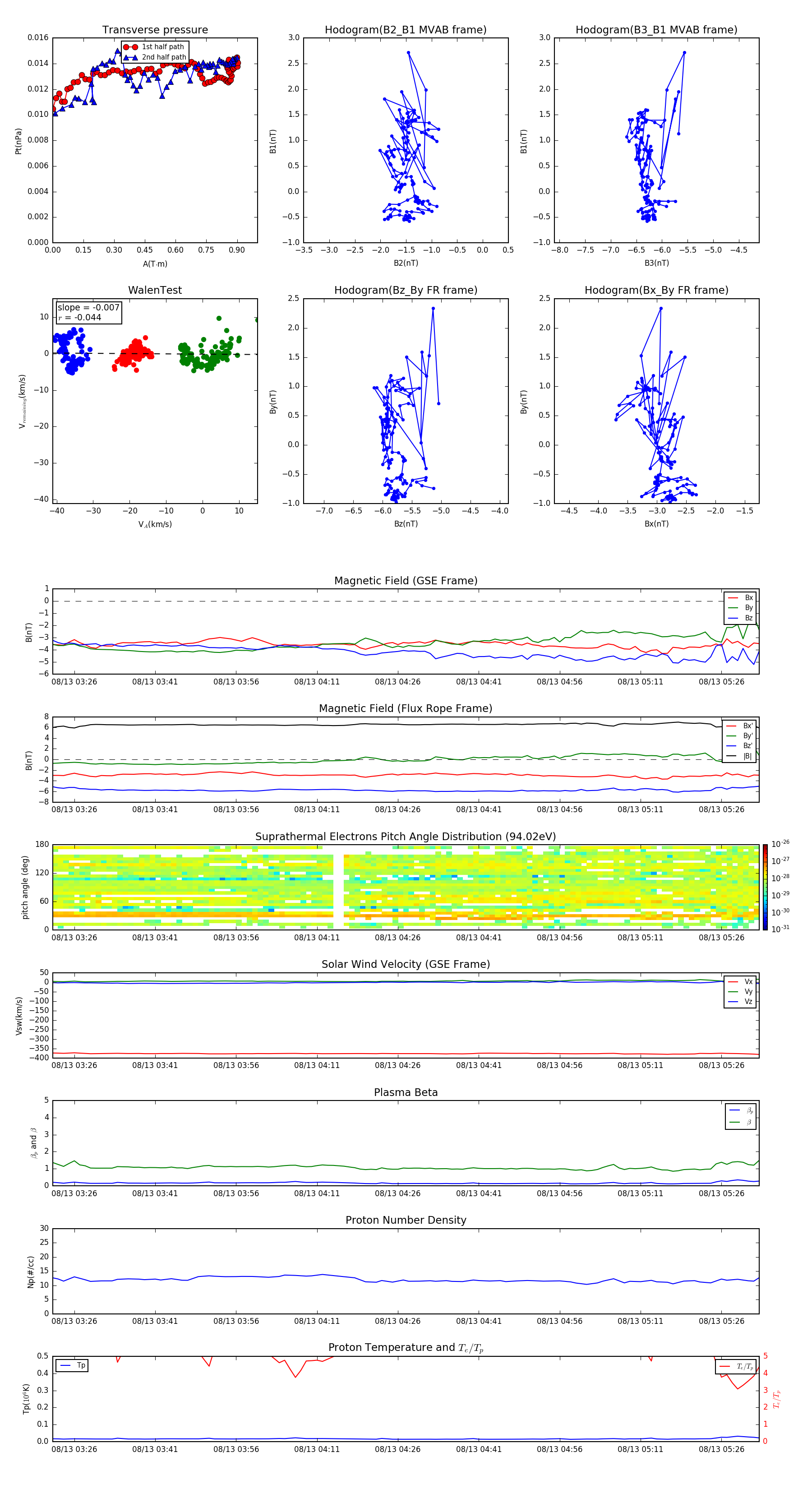
Task: Click the "Solar Wind Velocity (GSE Frame)" title
Action: [x=406, y=965]
